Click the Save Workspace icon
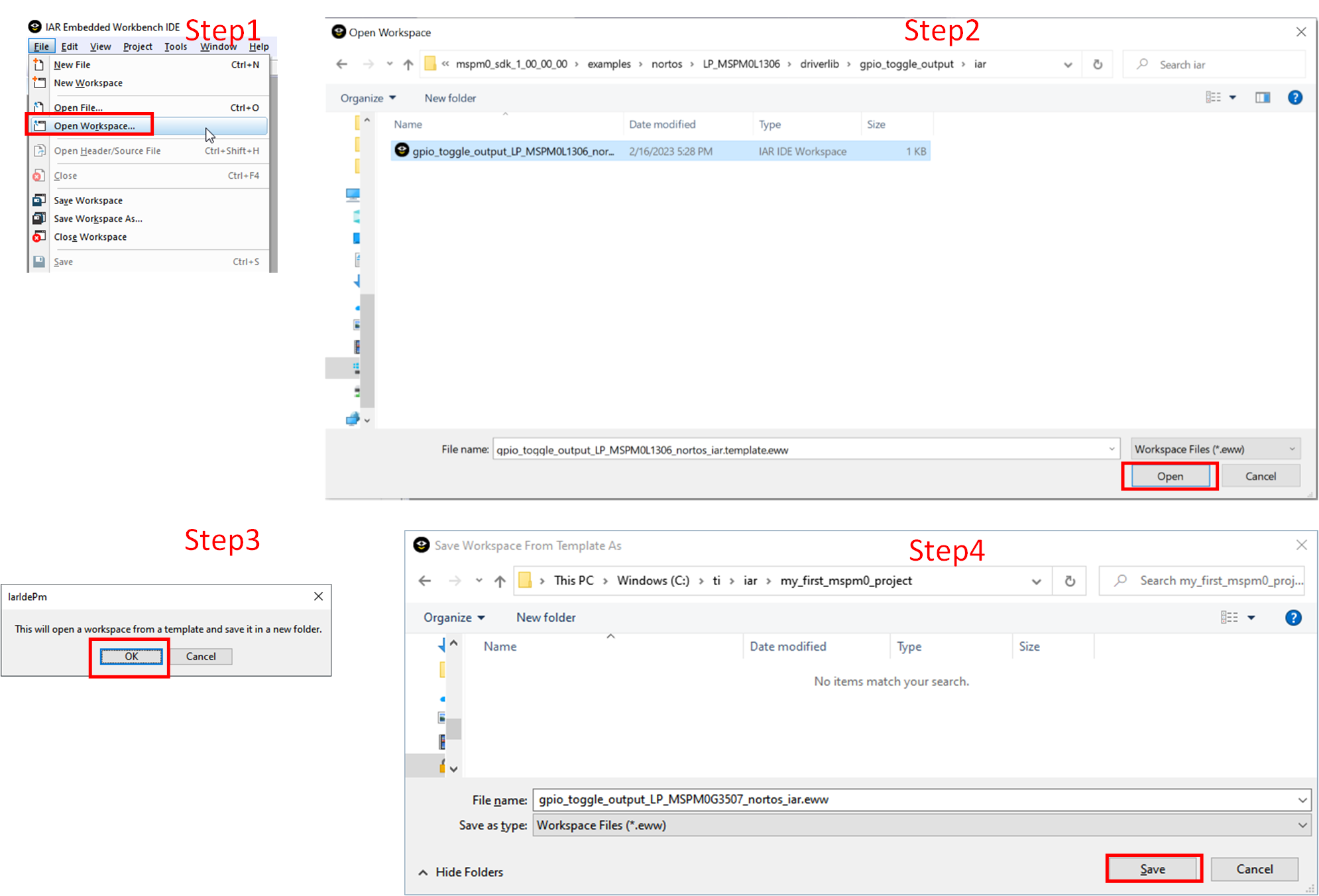 tap(39, 200)
